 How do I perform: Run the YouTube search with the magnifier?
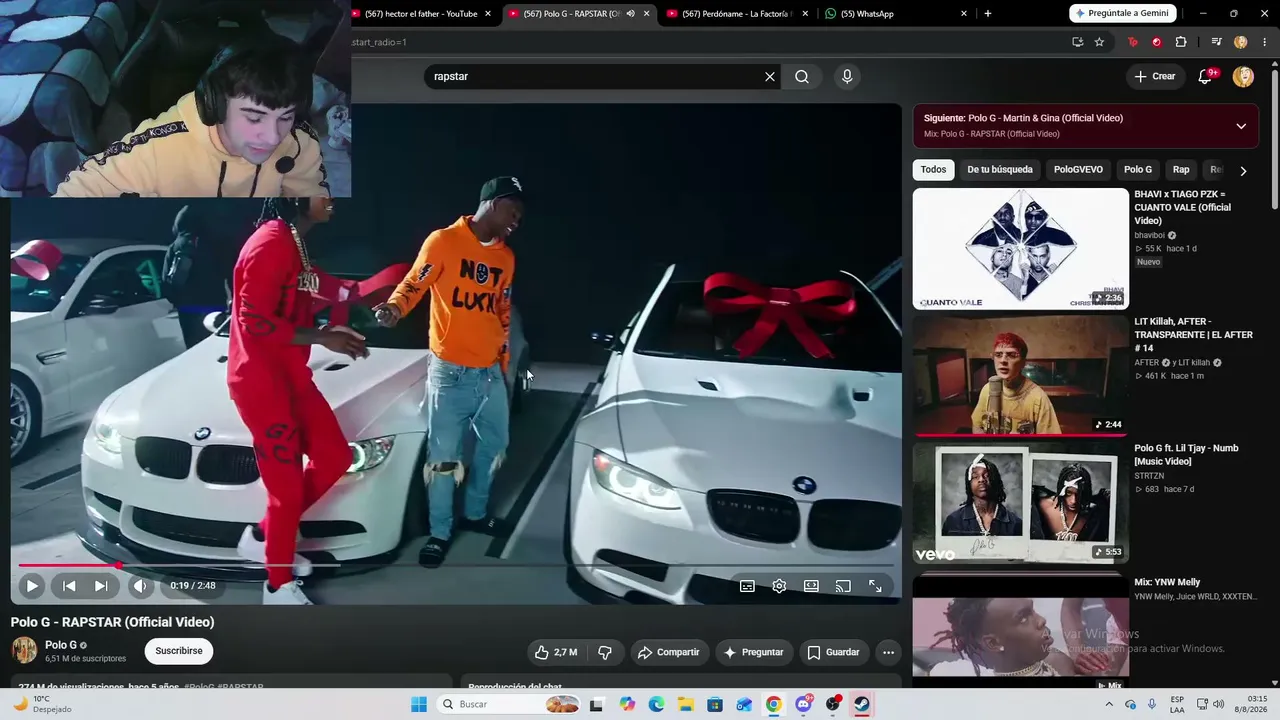tap(802, 77)
